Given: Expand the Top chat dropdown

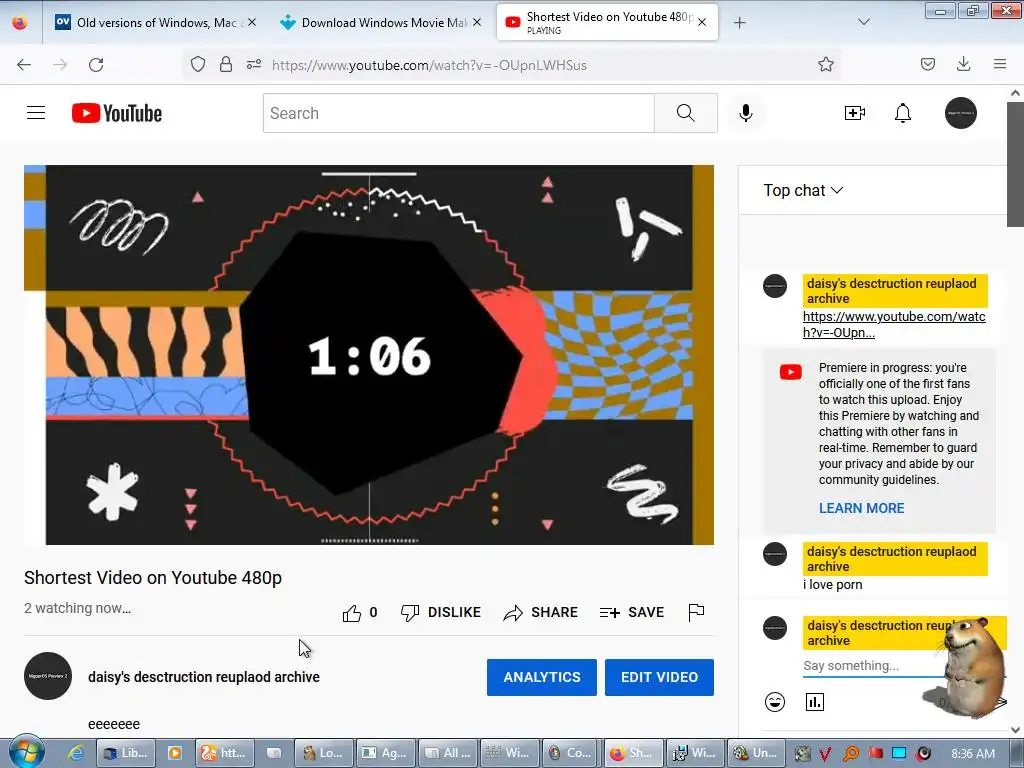Looking at the screenshot, I should click(x=803, y=190).
